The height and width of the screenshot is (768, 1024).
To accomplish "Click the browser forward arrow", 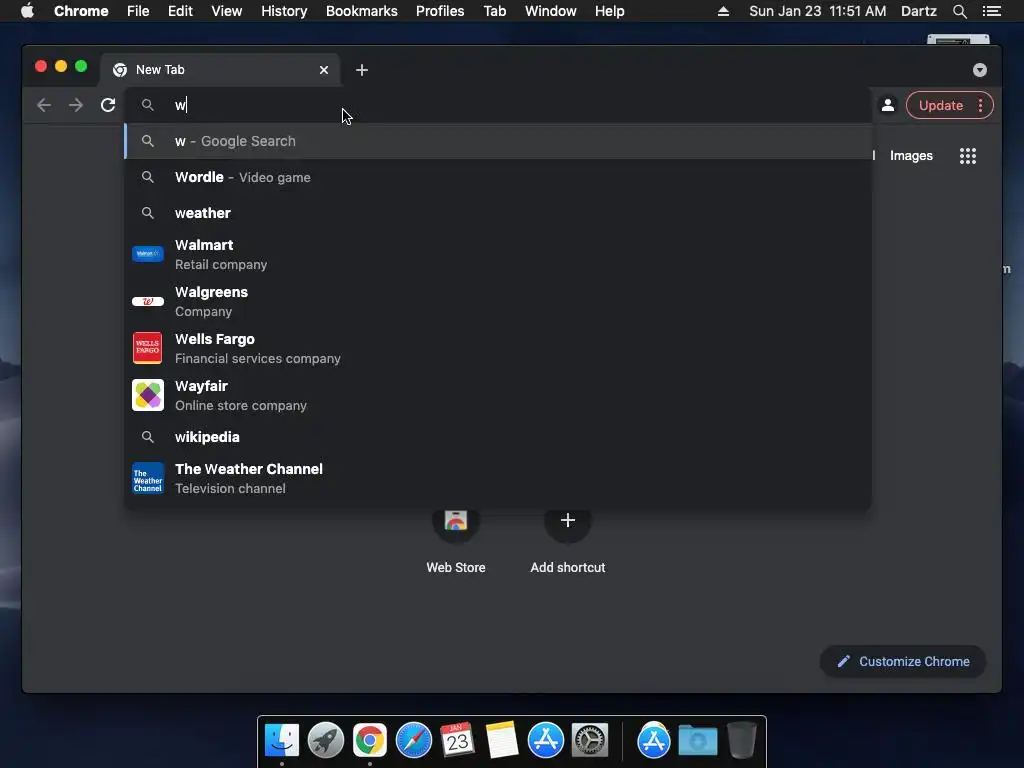I will [76, 105].
